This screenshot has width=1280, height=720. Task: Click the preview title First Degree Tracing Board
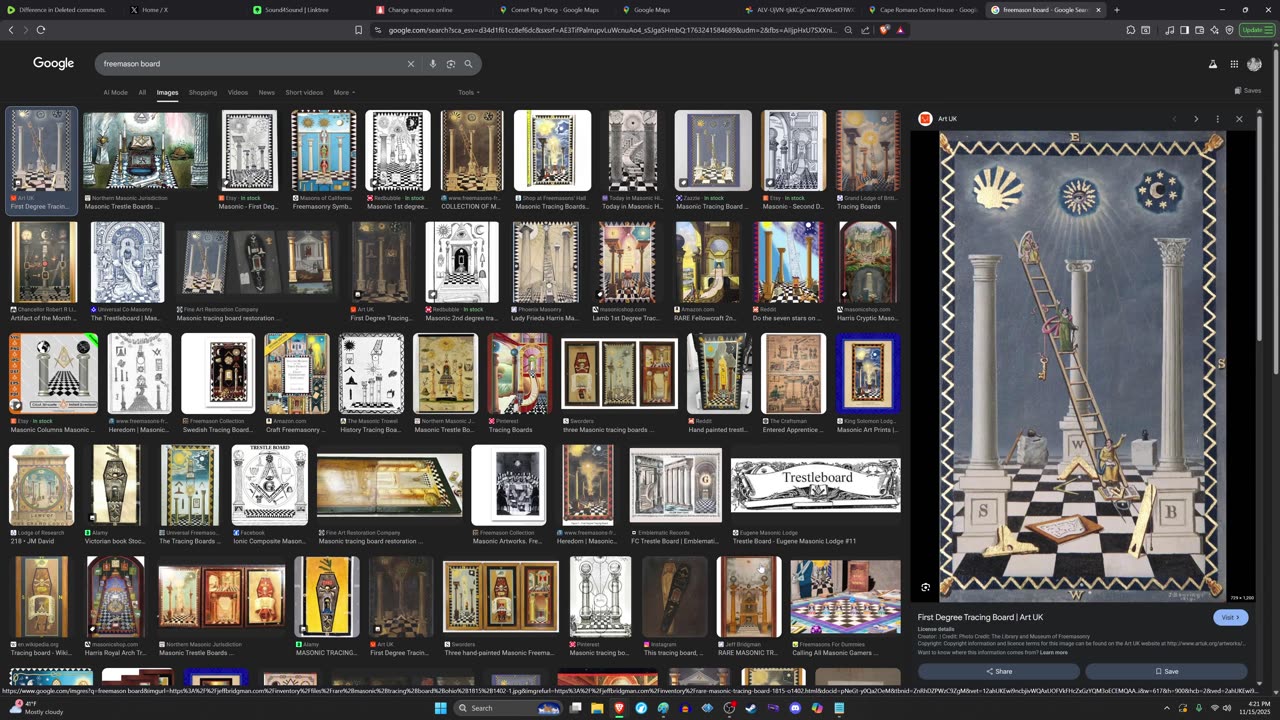pyautogui.click(x=980, y=617)
